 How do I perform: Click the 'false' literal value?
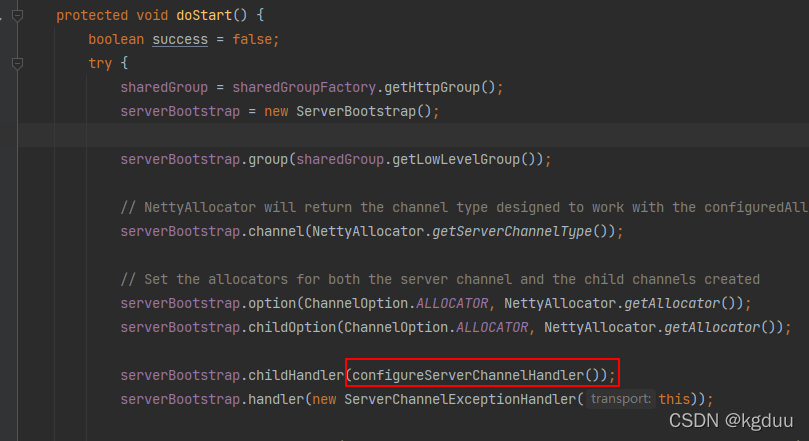point(252,40)
